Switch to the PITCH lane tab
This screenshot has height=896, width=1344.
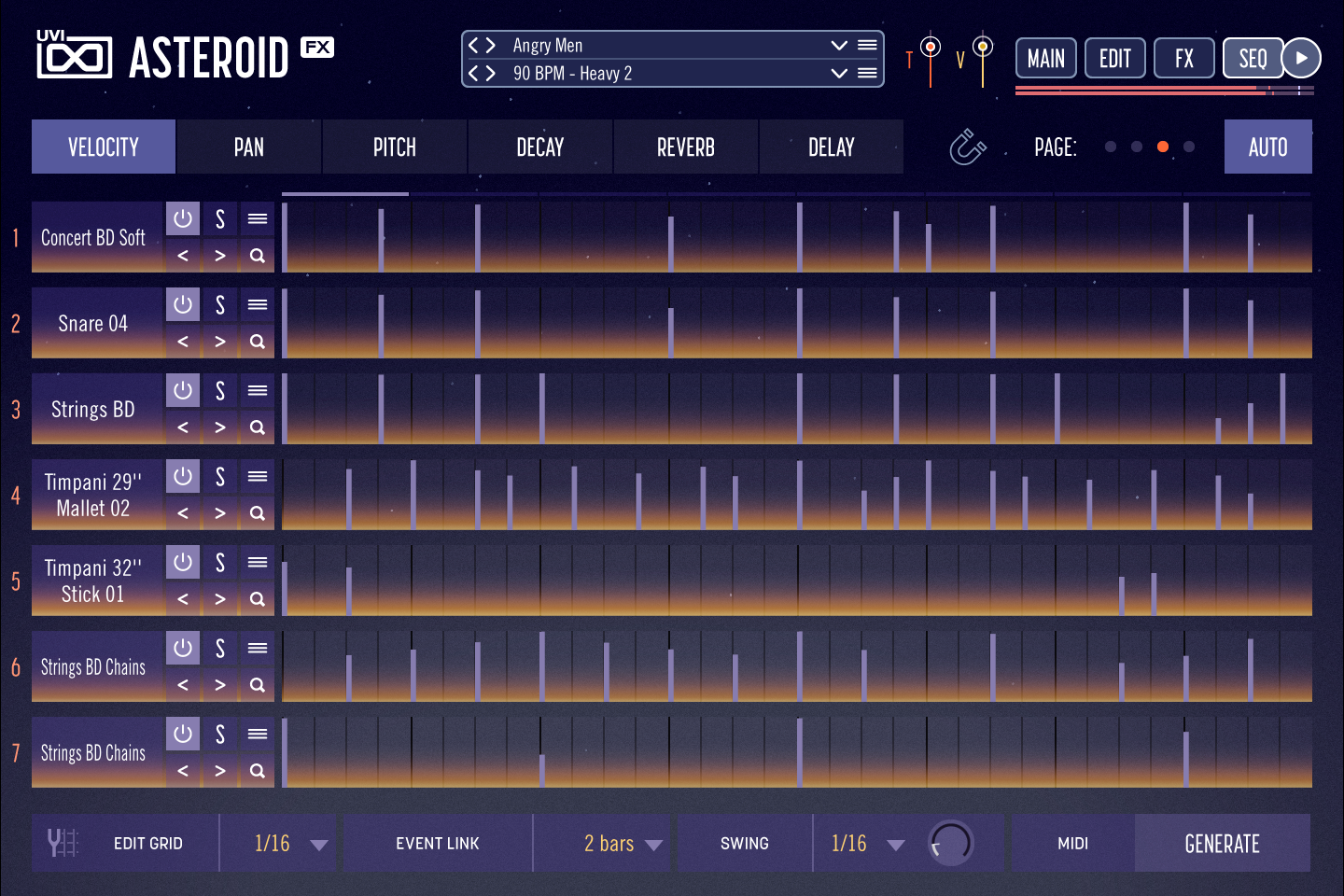[395, 147]
